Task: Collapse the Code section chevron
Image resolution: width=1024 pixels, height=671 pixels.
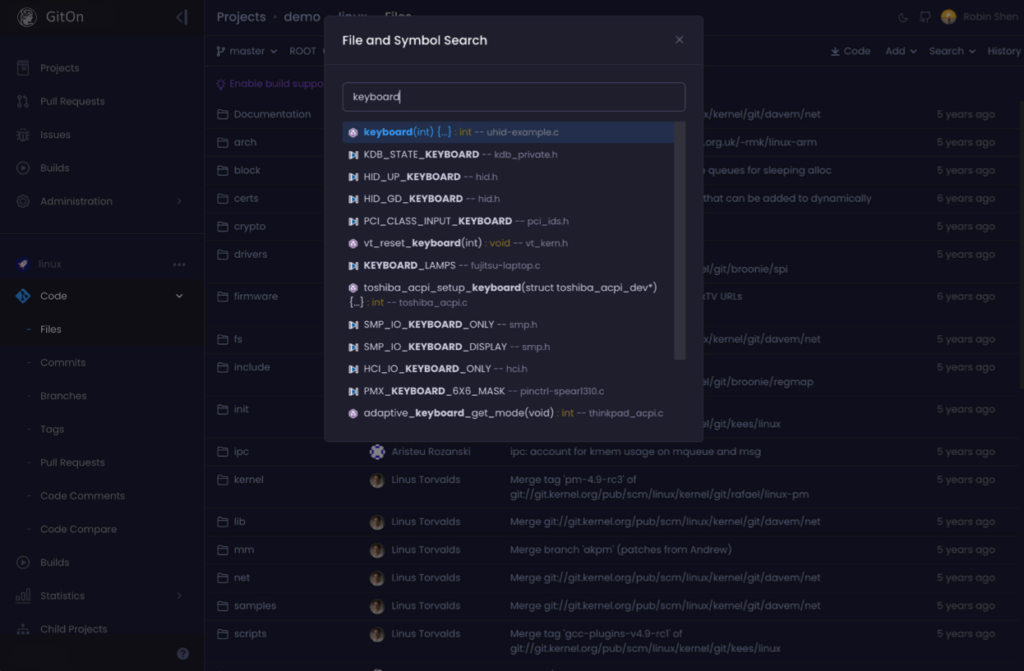Action: point(179,296)
